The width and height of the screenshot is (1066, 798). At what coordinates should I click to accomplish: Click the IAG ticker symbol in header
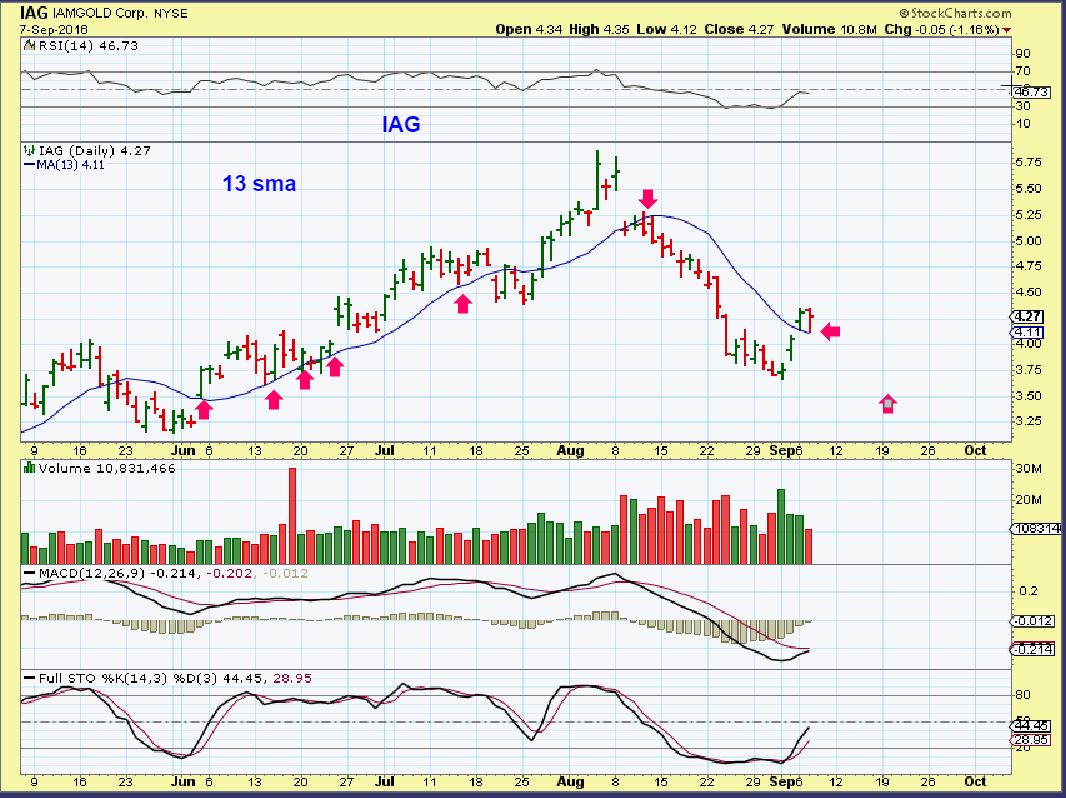33,12
